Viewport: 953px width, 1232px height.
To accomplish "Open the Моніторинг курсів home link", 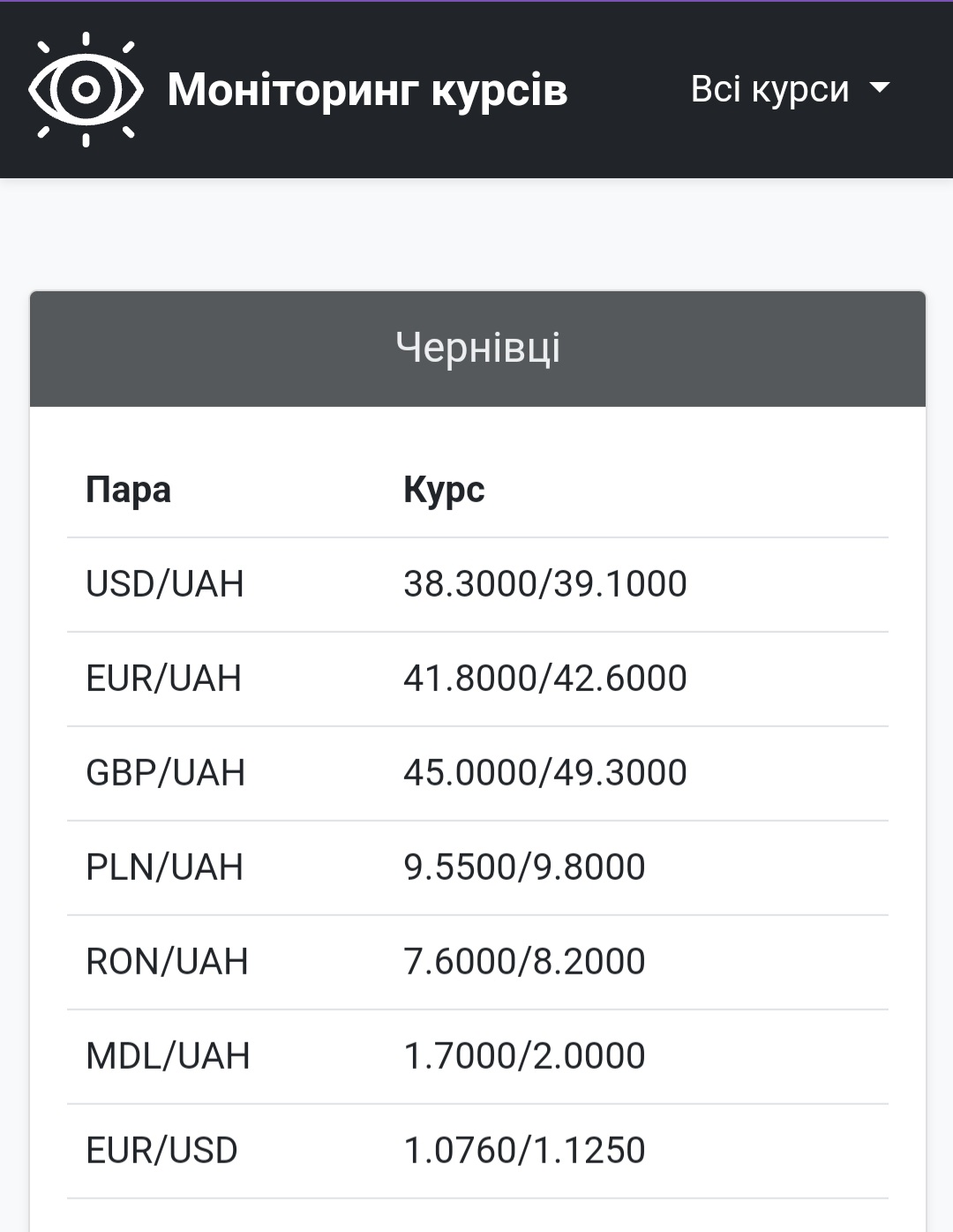I will point(367,89).
